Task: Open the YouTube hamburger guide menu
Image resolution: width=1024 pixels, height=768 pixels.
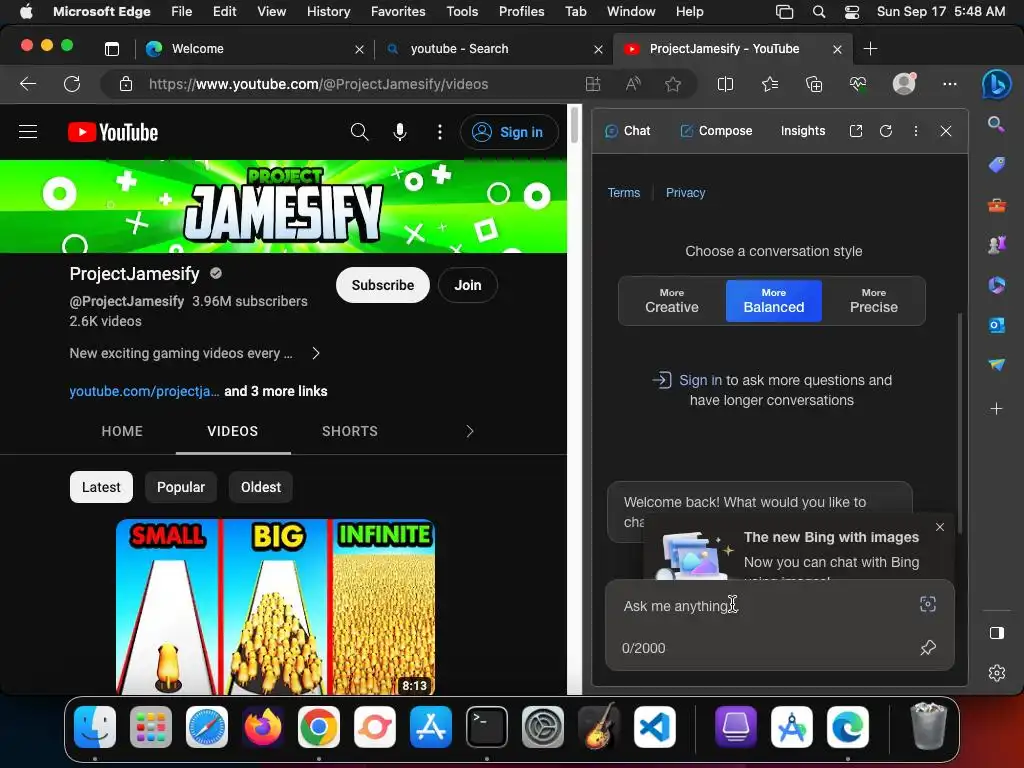Action: pyautogui.click(x=28, y=132)
